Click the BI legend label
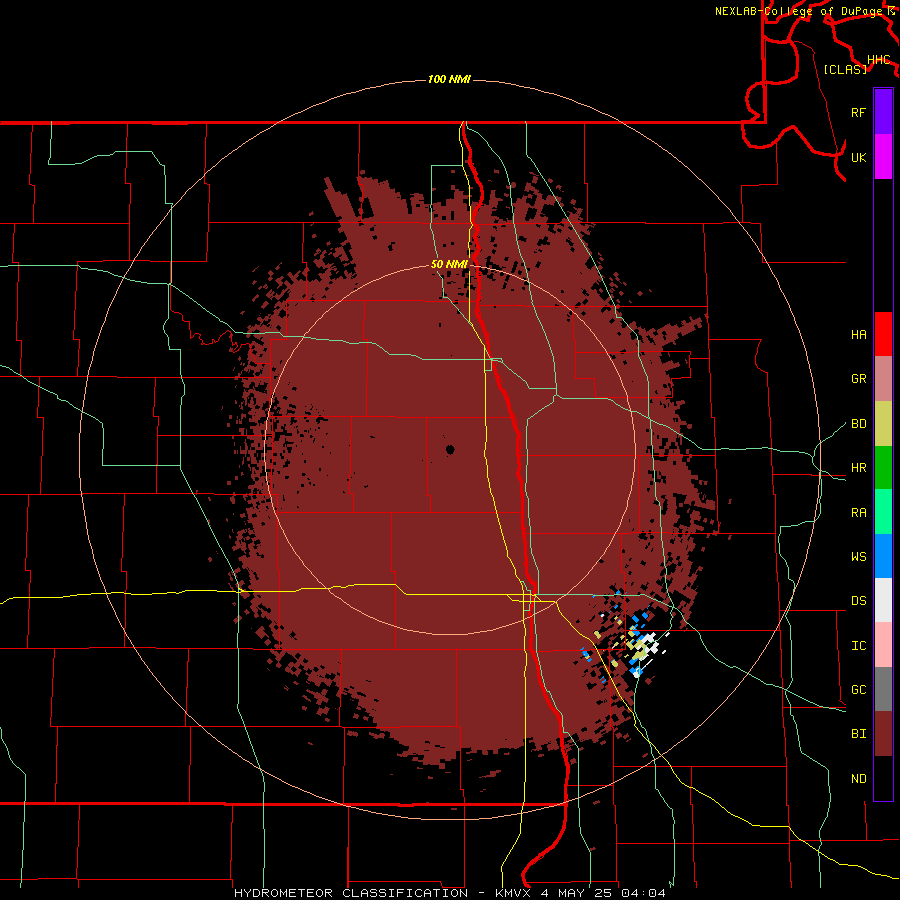 click(x=858, y=734)
